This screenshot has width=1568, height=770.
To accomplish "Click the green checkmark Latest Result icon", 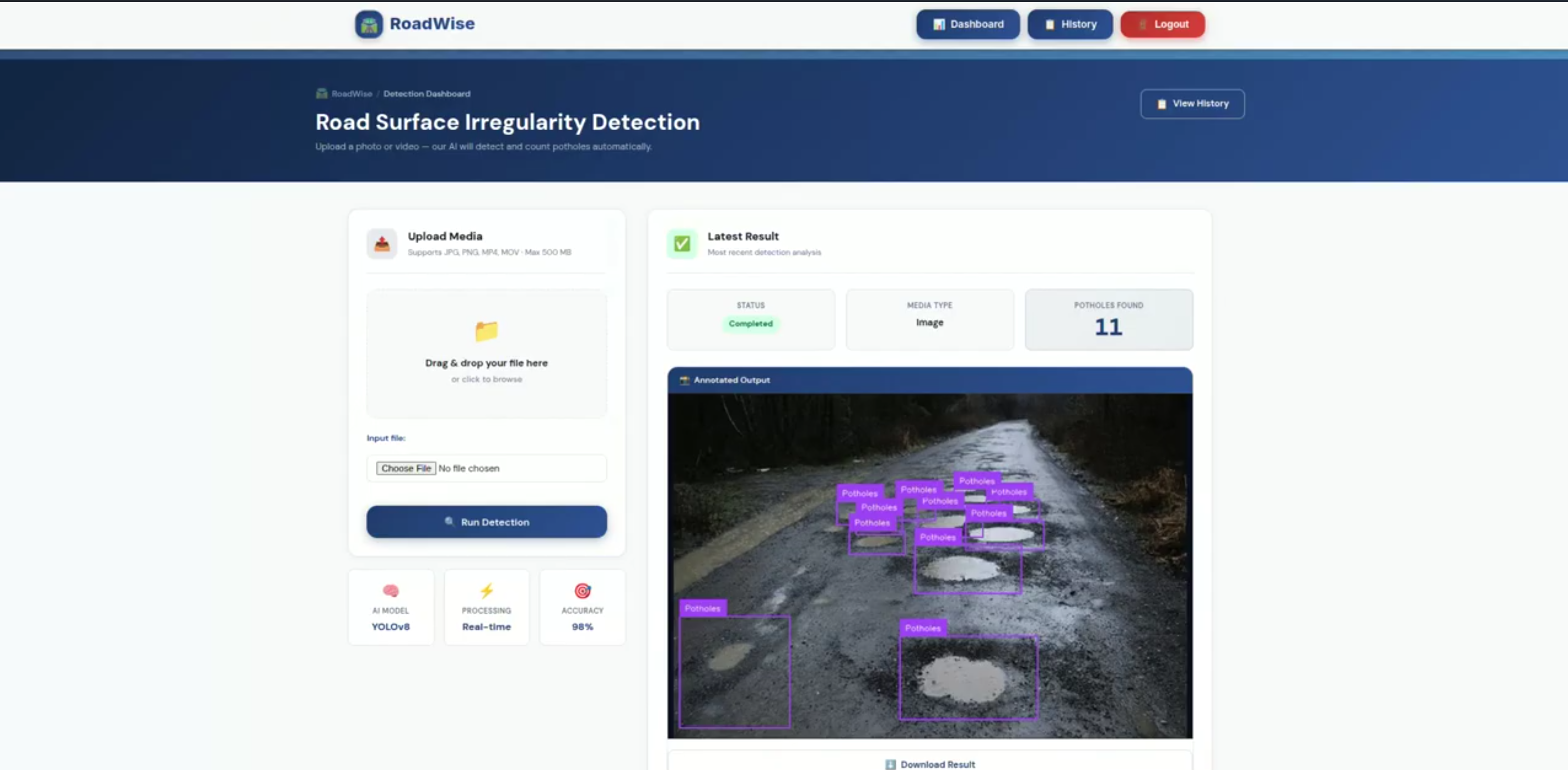I will 682,243.
